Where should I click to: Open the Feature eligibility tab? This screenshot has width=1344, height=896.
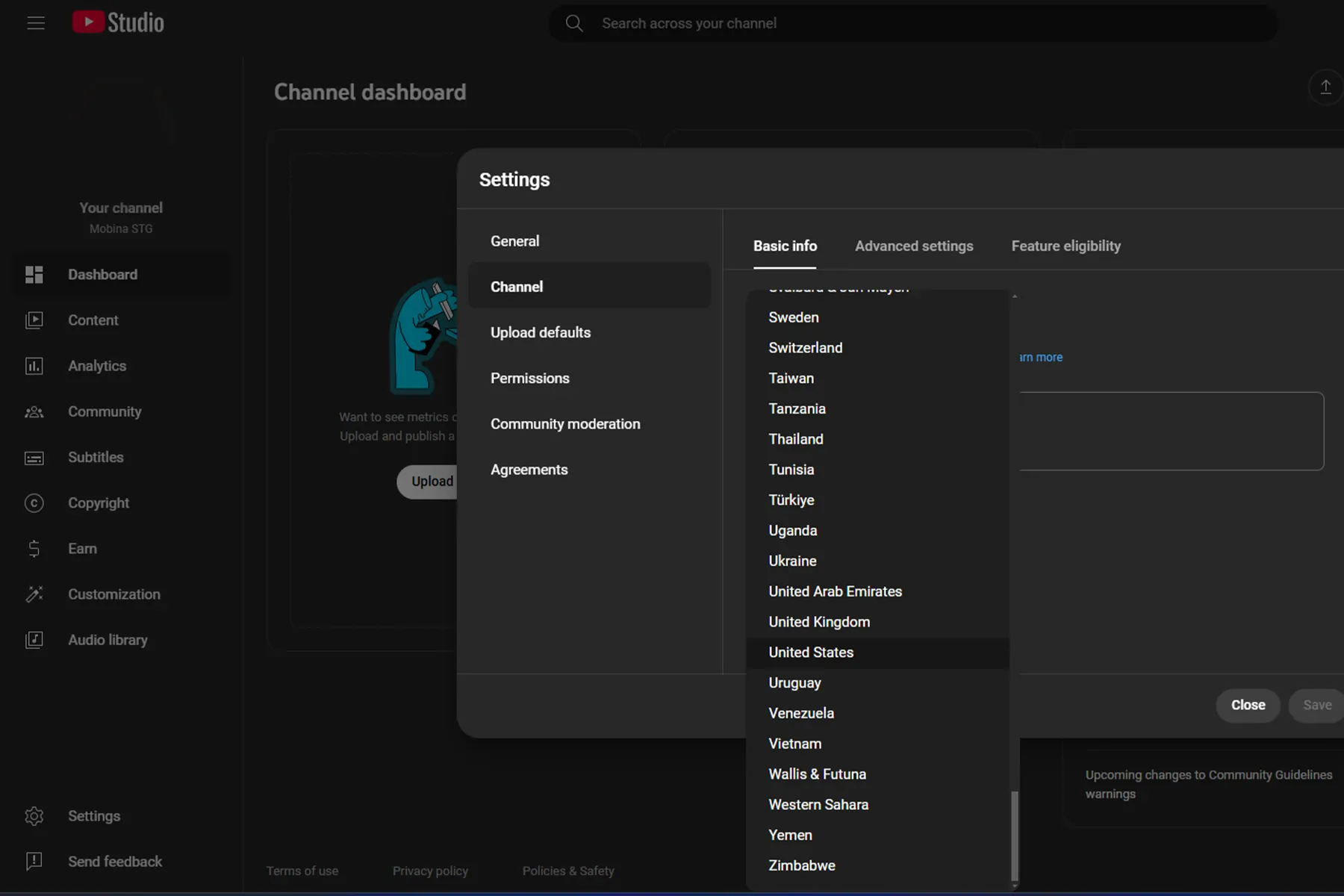pyautogui.click(x=1065, y=246)
